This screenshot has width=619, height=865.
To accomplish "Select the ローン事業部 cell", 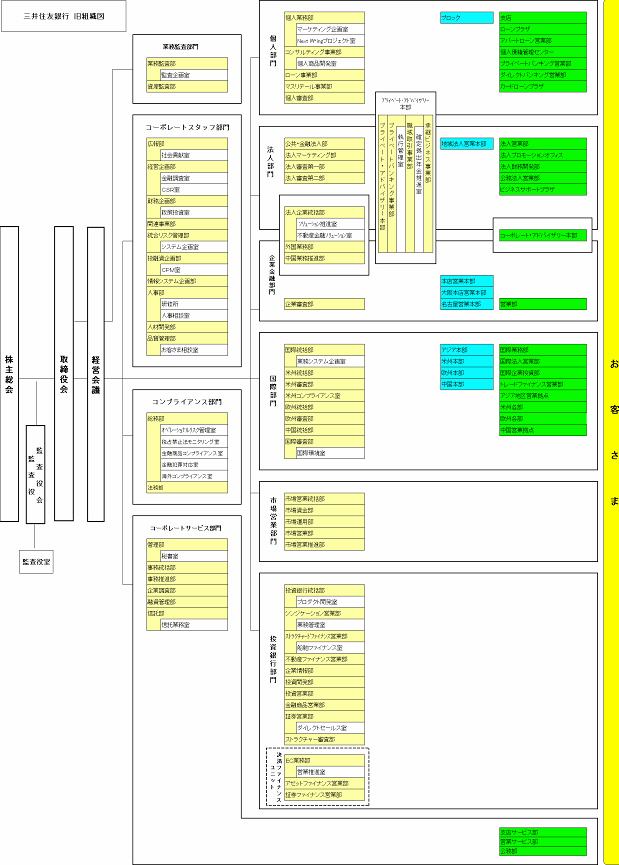I will tap(324, 75).
